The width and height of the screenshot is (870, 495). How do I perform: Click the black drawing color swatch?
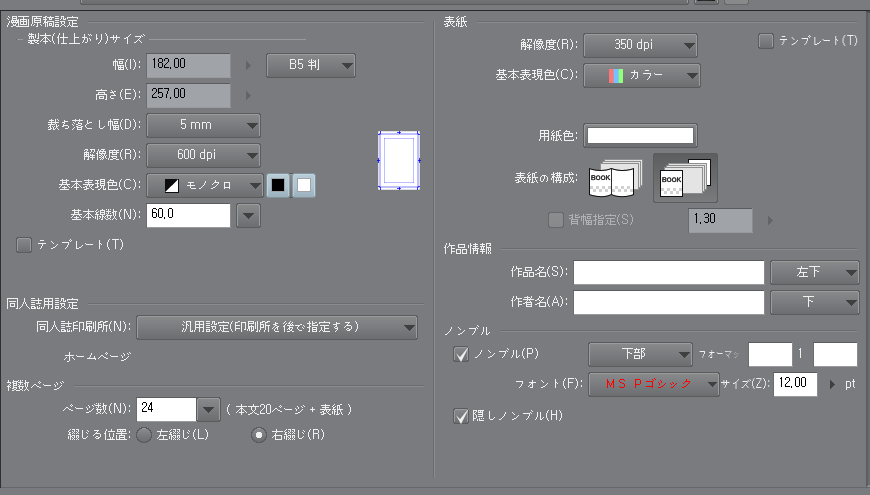click(278, 185)
